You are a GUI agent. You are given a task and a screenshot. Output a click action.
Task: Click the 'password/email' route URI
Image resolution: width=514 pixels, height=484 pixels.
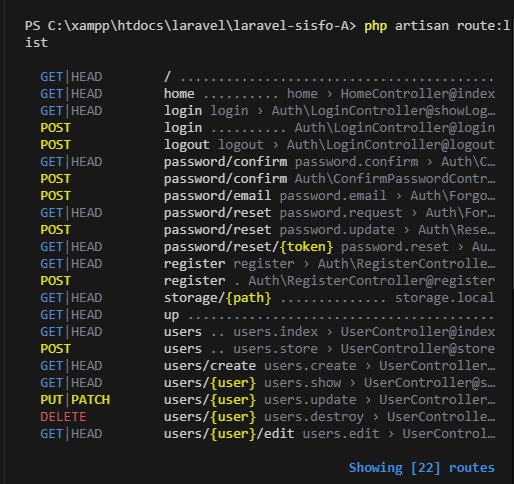point(217,196)
